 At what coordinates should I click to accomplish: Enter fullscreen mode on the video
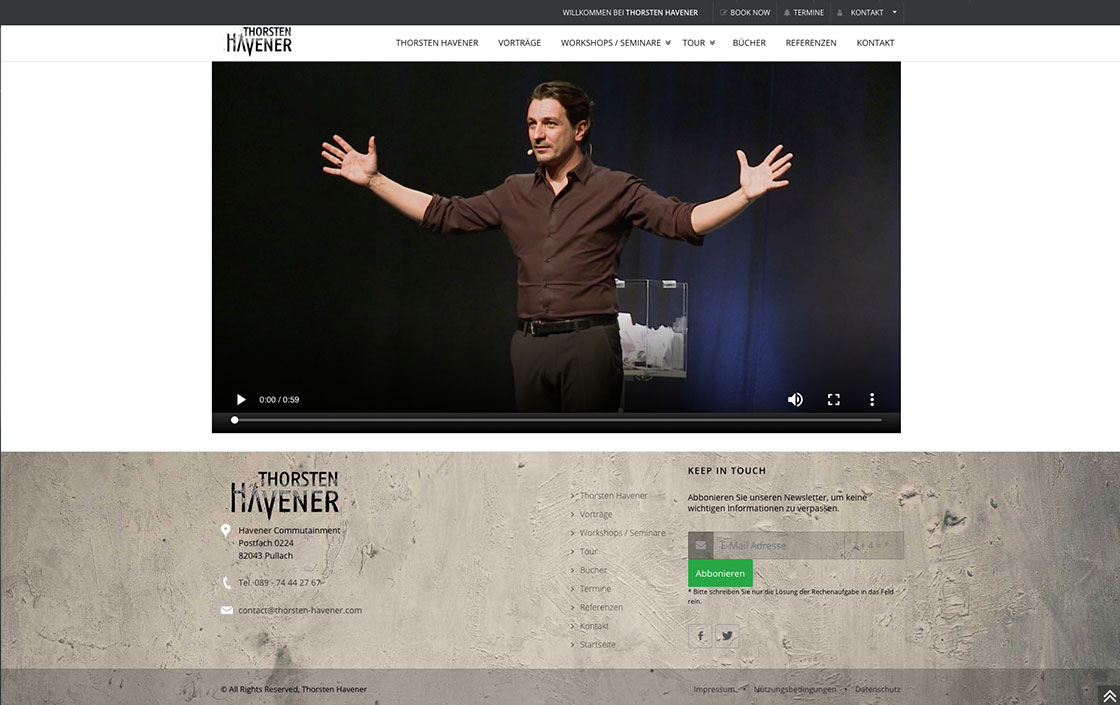pyautogui.click(x=834, y=399)
